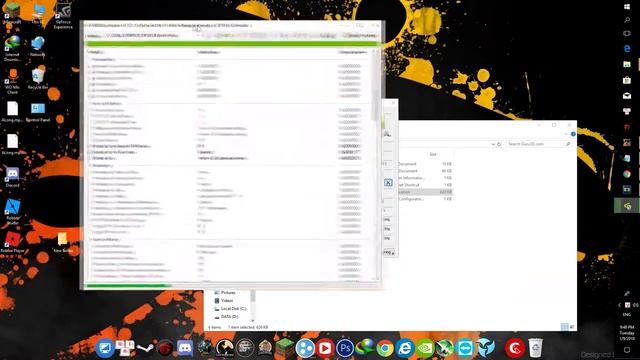Launch Discord from the bottom dock
The image size is (640, 360).
[185, 348]
